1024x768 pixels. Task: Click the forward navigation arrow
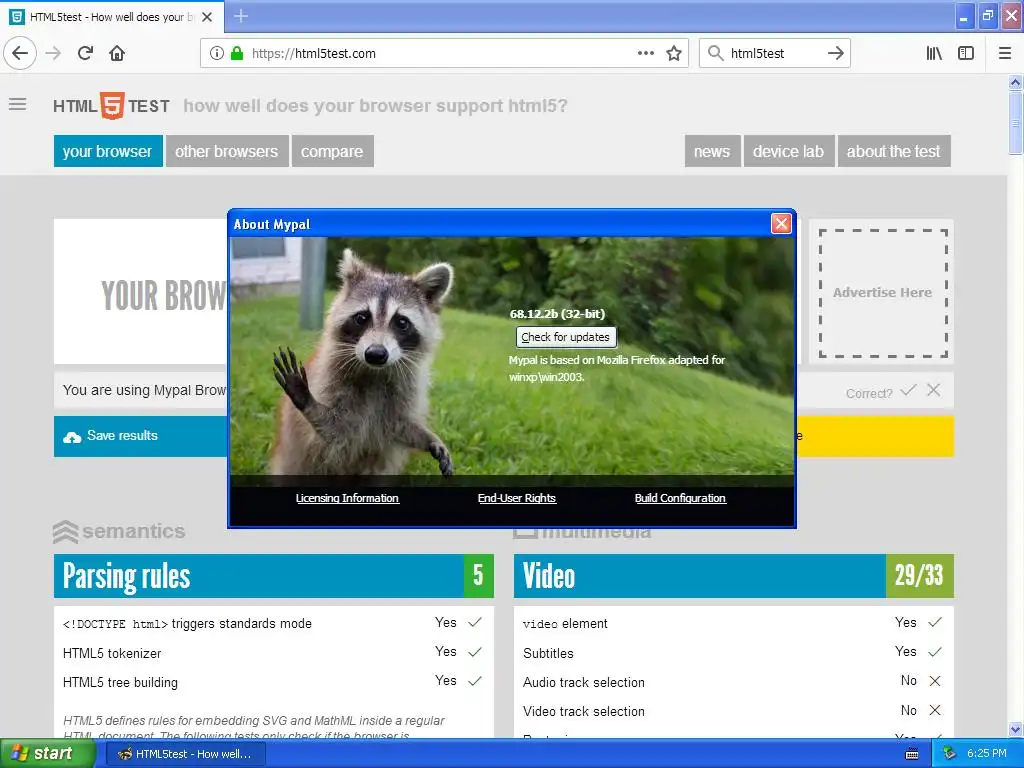click(54, 53)
